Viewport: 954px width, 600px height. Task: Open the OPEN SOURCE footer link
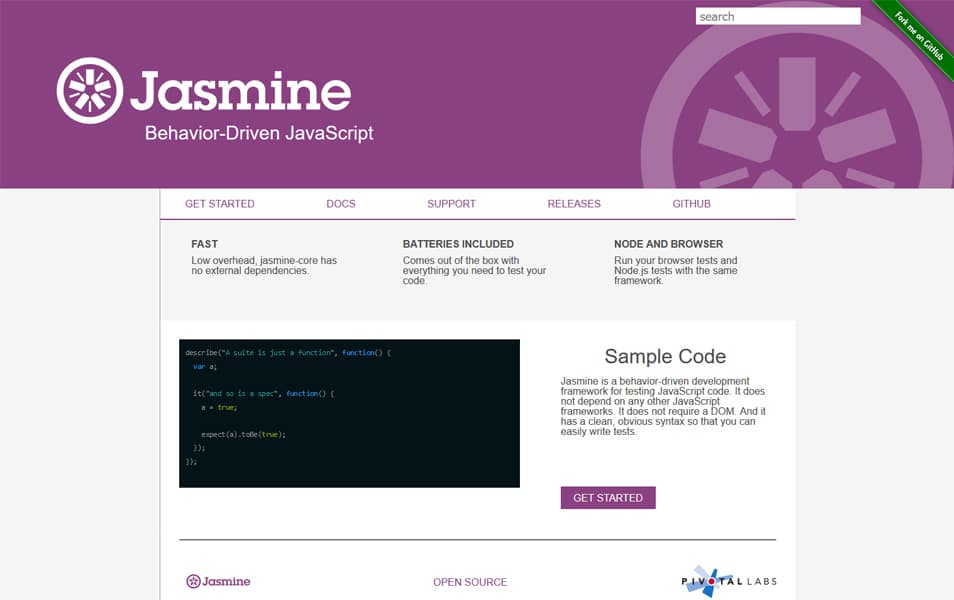(x=470, y=582)
